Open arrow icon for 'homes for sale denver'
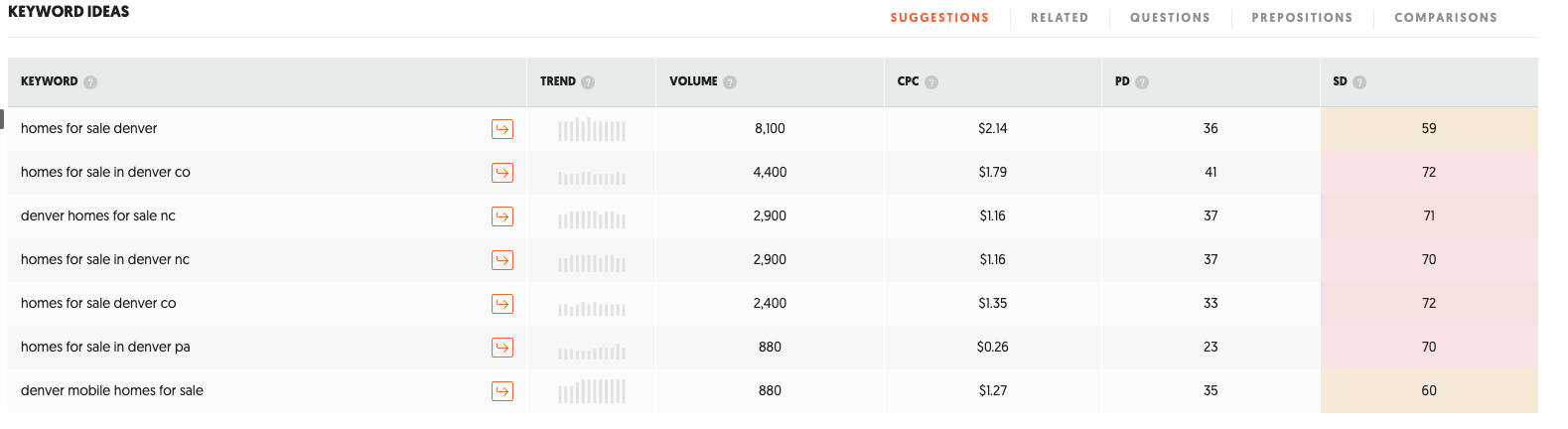The height and width of the screenshot is (429, 1568). tap(502, 129)
